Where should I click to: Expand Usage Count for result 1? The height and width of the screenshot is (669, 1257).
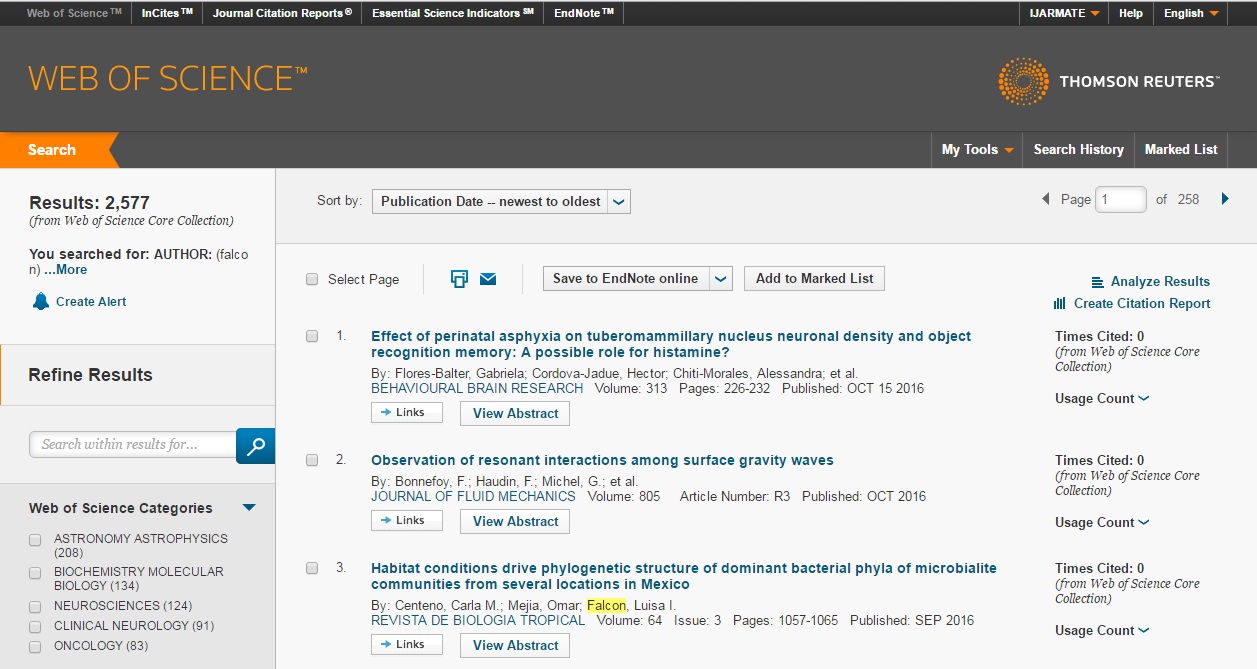tap(1102, 398)
